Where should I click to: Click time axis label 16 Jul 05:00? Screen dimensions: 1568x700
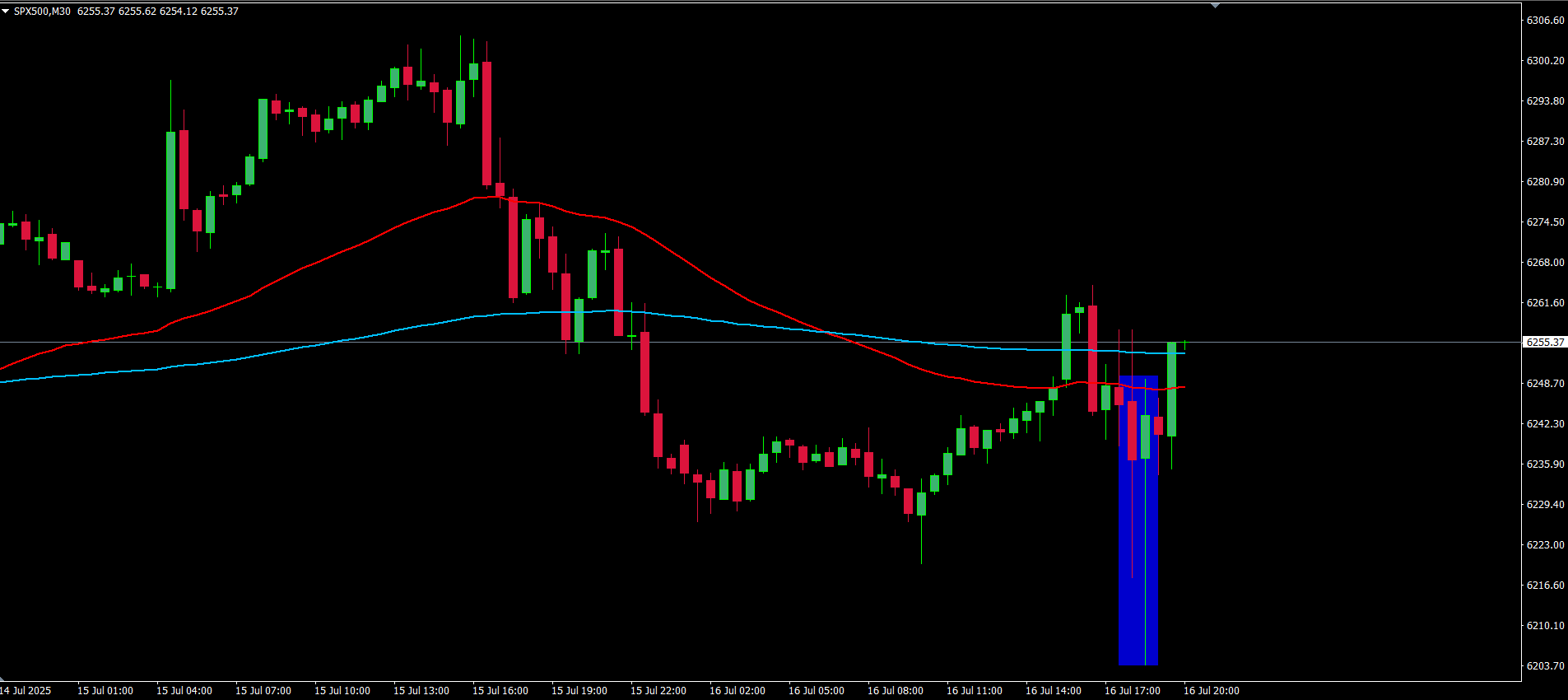[817, 691]
